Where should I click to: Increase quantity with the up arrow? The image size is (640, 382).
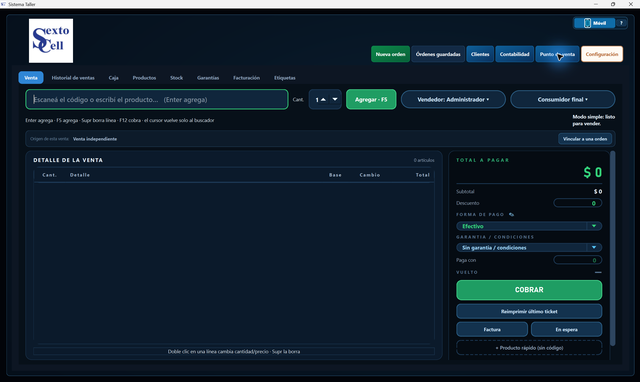pyautogui.click(x=323, y=100)
